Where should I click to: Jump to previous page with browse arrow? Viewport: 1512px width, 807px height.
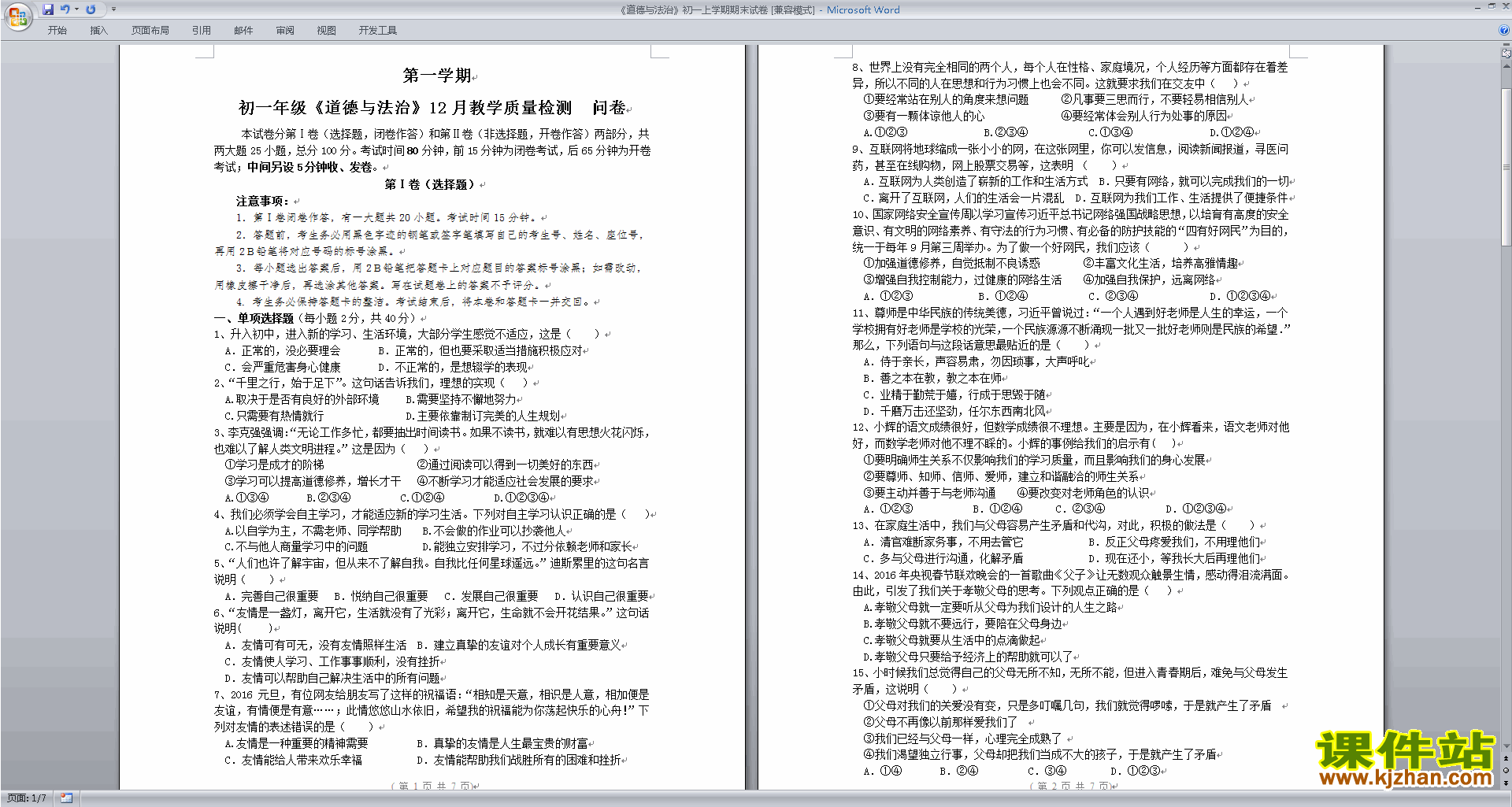coord(1506,759)
